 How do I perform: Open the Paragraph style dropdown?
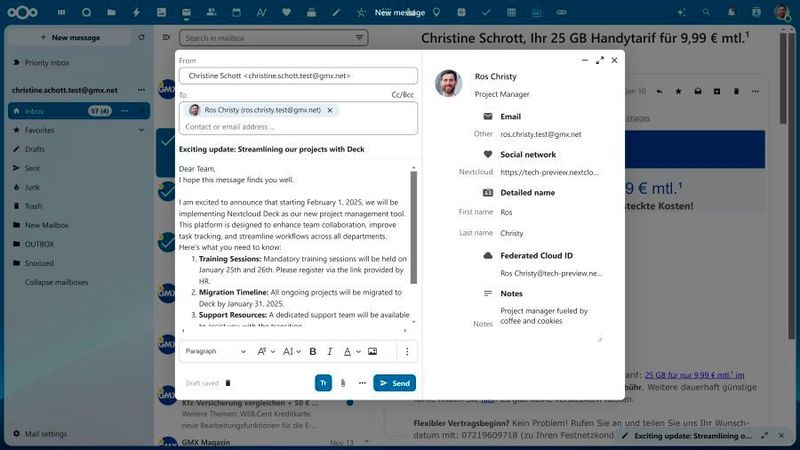215,352
